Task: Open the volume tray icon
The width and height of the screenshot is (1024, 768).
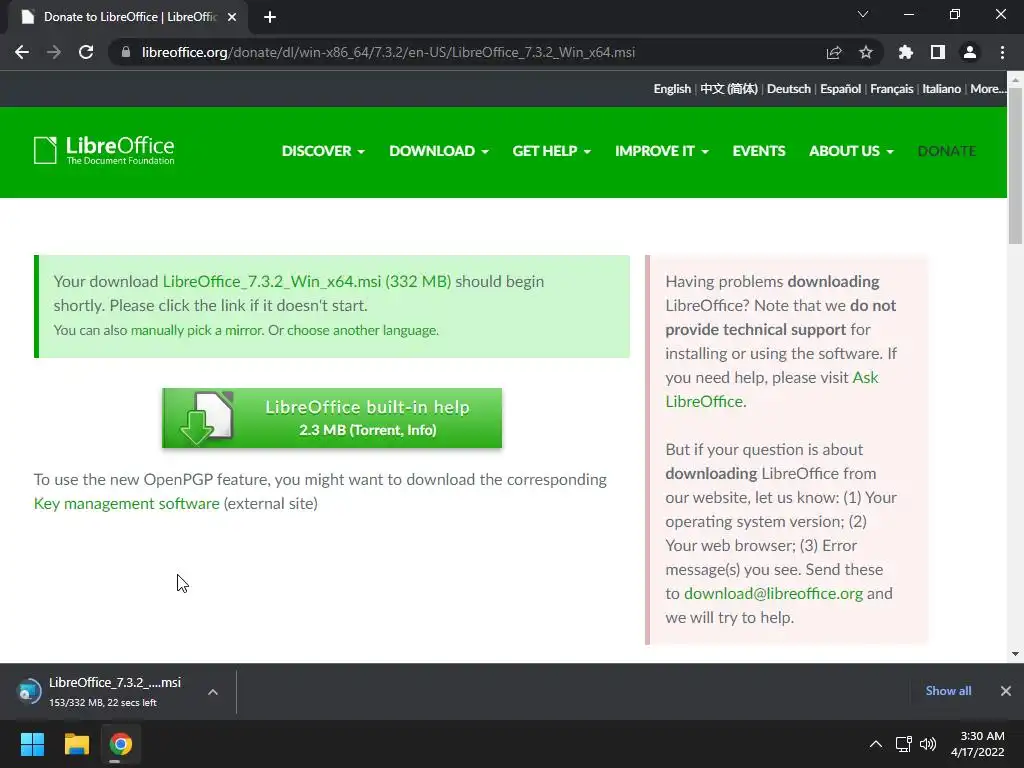Action: coord(927,744)
